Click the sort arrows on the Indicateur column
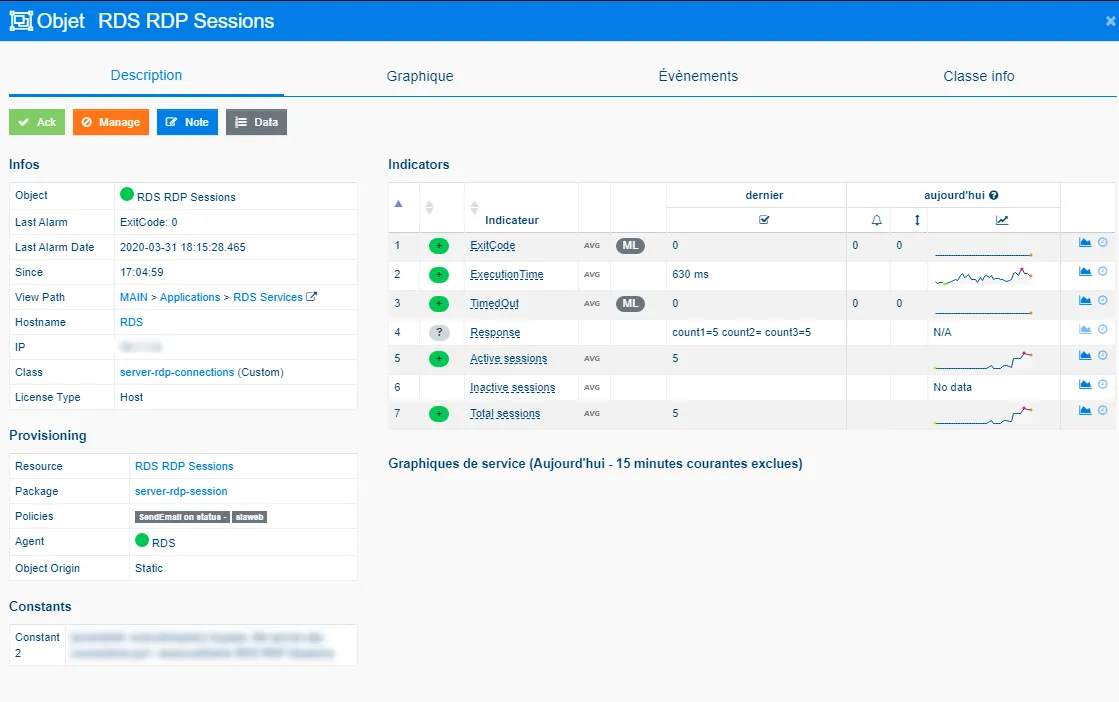The height and width of the screenshot is (702, 1119). pos(474,208)
